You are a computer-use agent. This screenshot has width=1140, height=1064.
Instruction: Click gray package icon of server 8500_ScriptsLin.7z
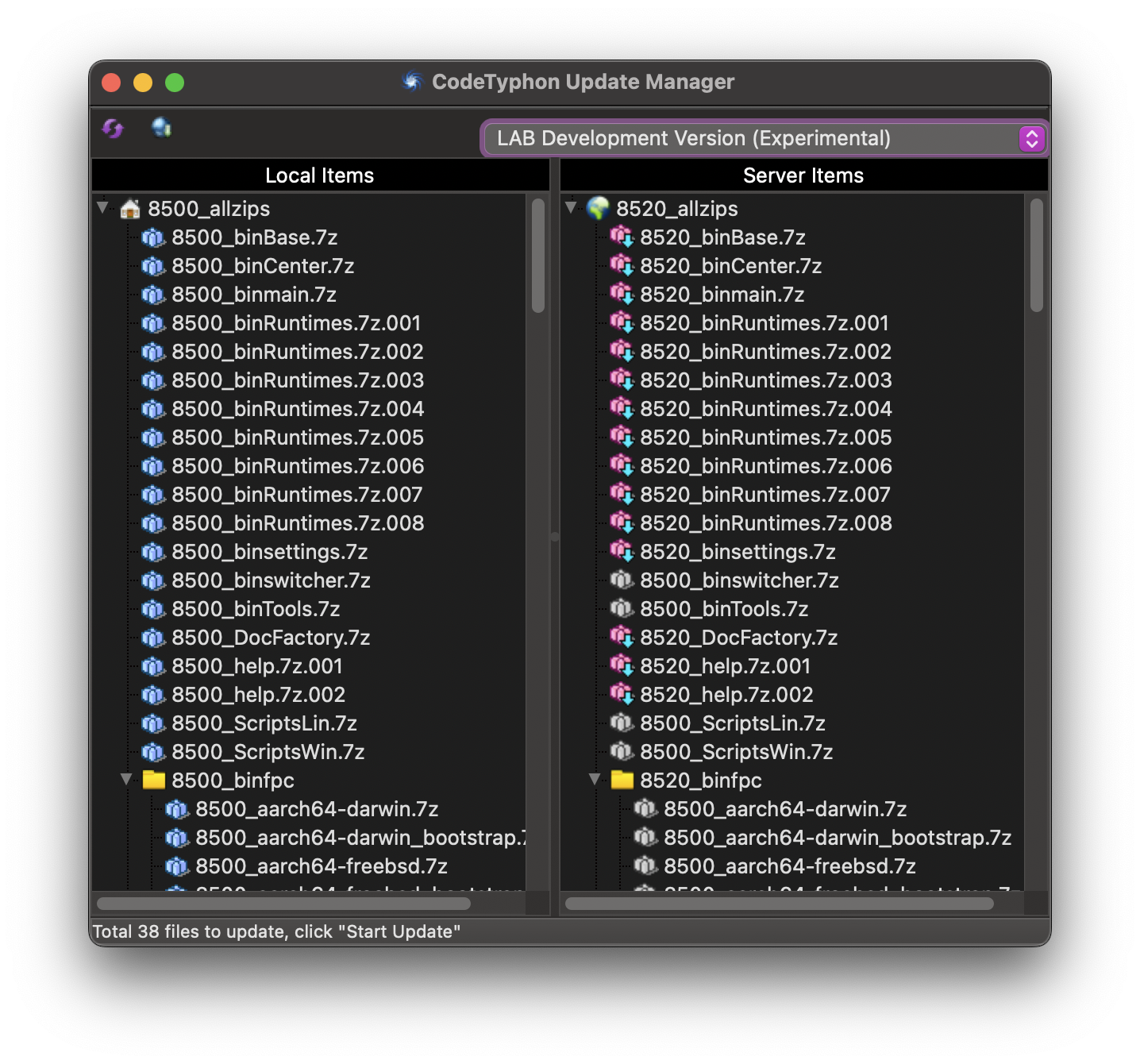point(622,723)
